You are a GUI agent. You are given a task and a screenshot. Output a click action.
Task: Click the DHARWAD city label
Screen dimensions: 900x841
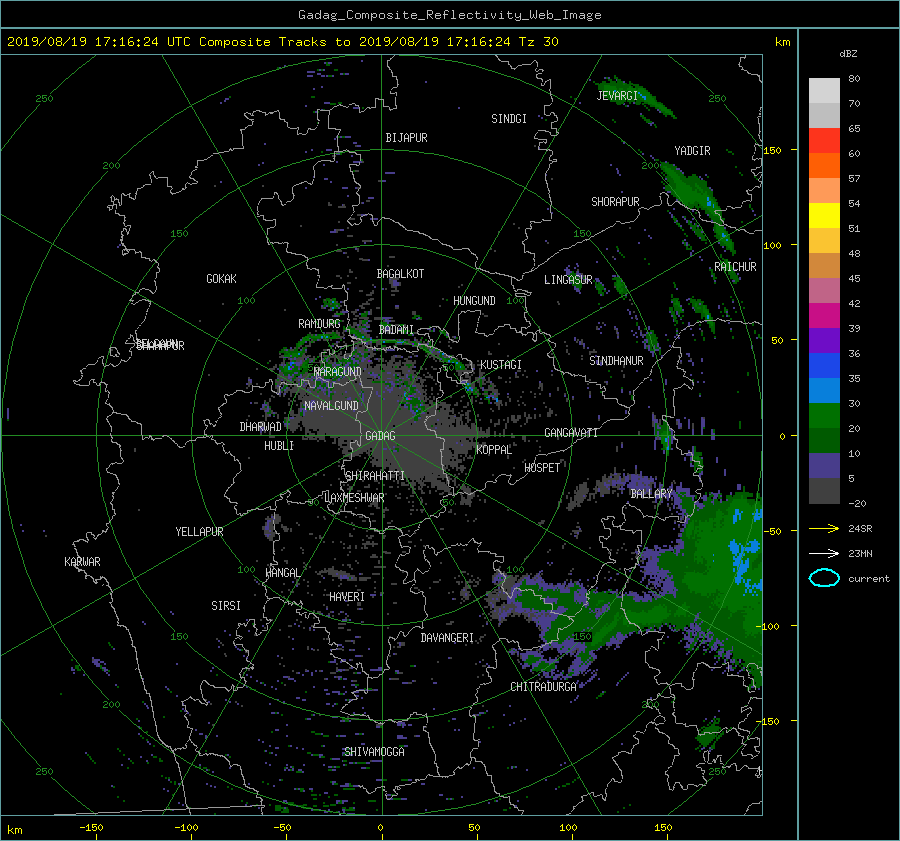(261, 427)
